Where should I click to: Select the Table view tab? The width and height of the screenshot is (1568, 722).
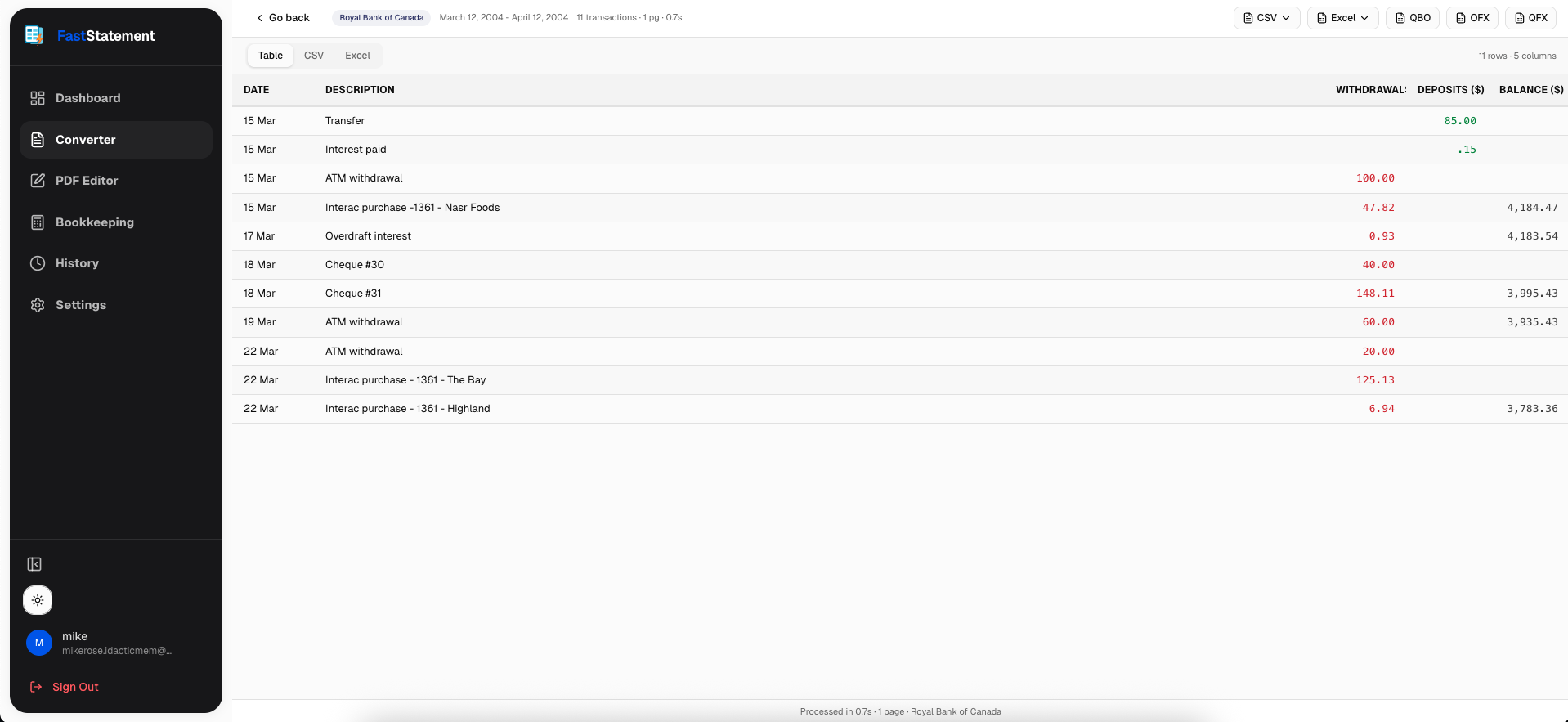coord(270,56)
